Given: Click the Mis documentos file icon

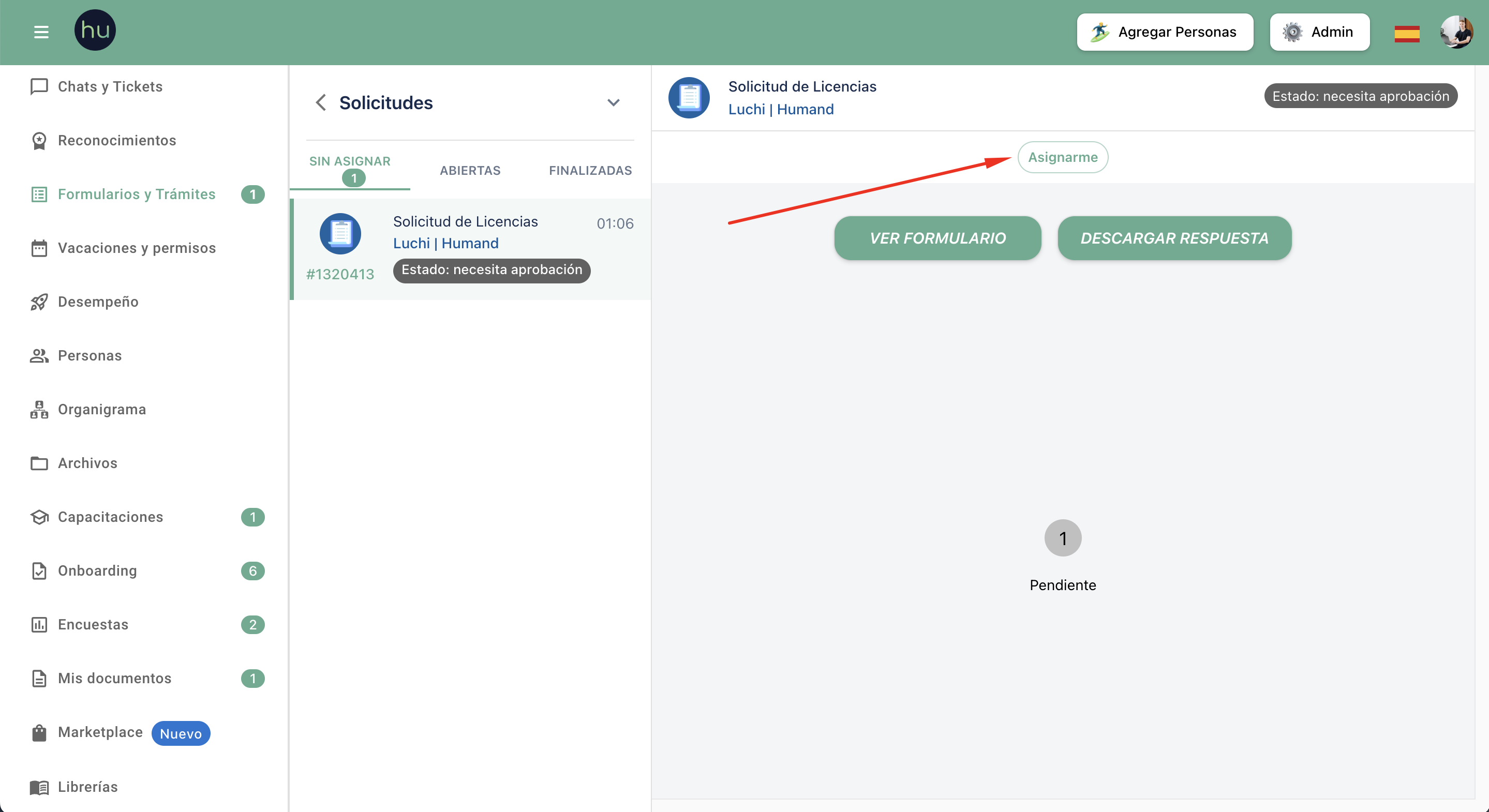Looking at the screenshot, I should [39, 678].
